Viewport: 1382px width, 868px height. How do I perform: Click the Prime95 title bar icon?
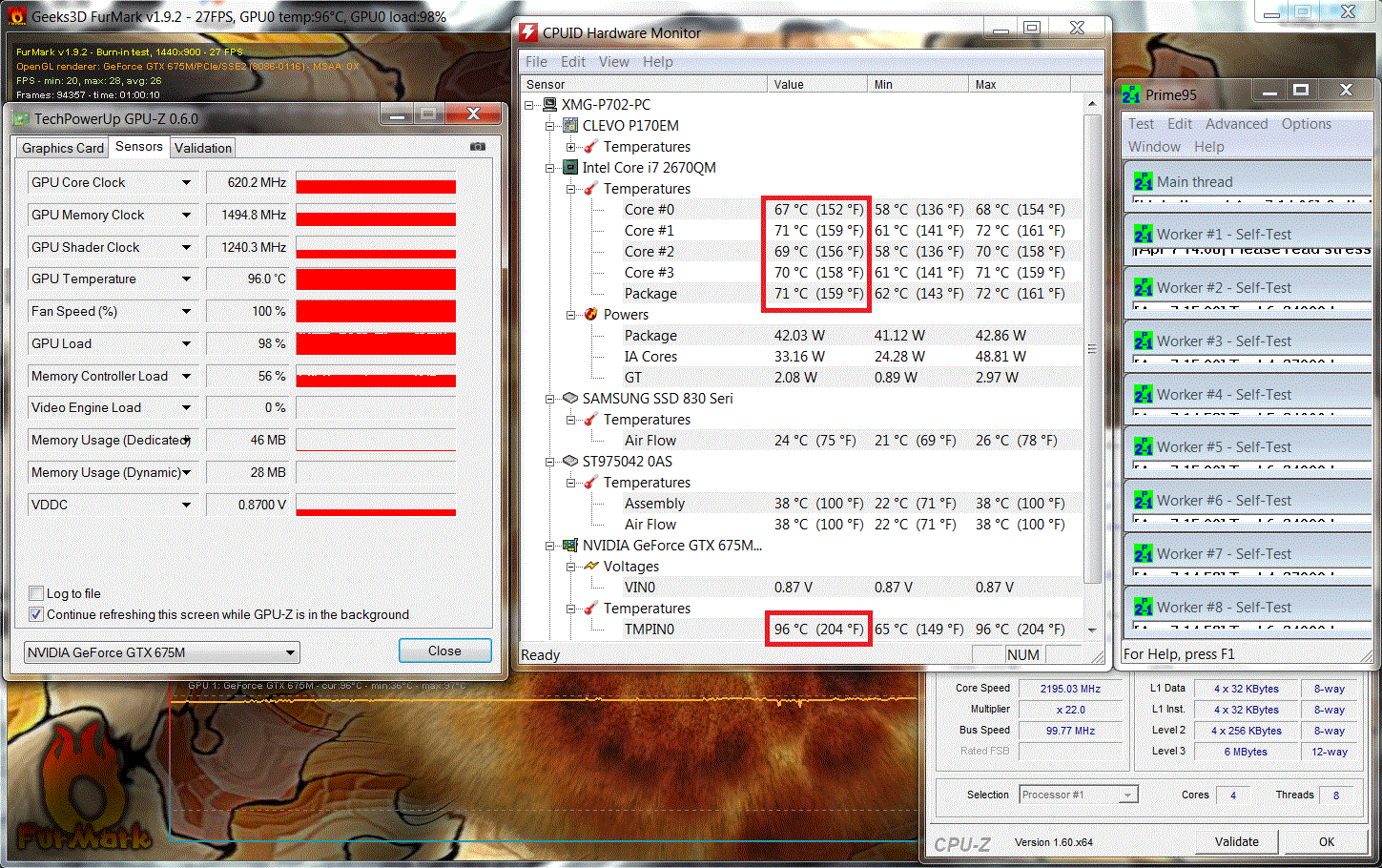pos(1131,94)
